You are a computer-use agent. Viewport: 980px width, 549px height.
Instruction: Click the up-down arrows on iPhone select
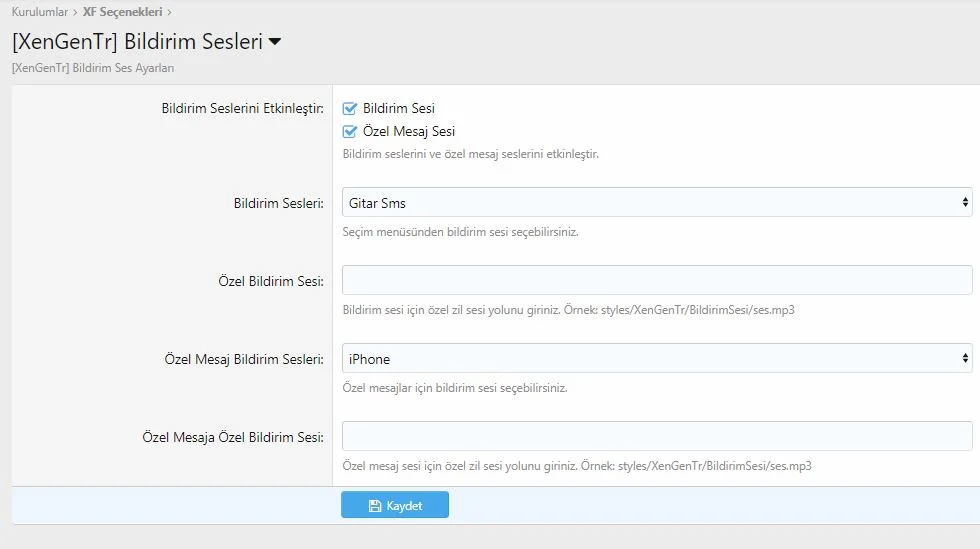(x=964, y=358)
